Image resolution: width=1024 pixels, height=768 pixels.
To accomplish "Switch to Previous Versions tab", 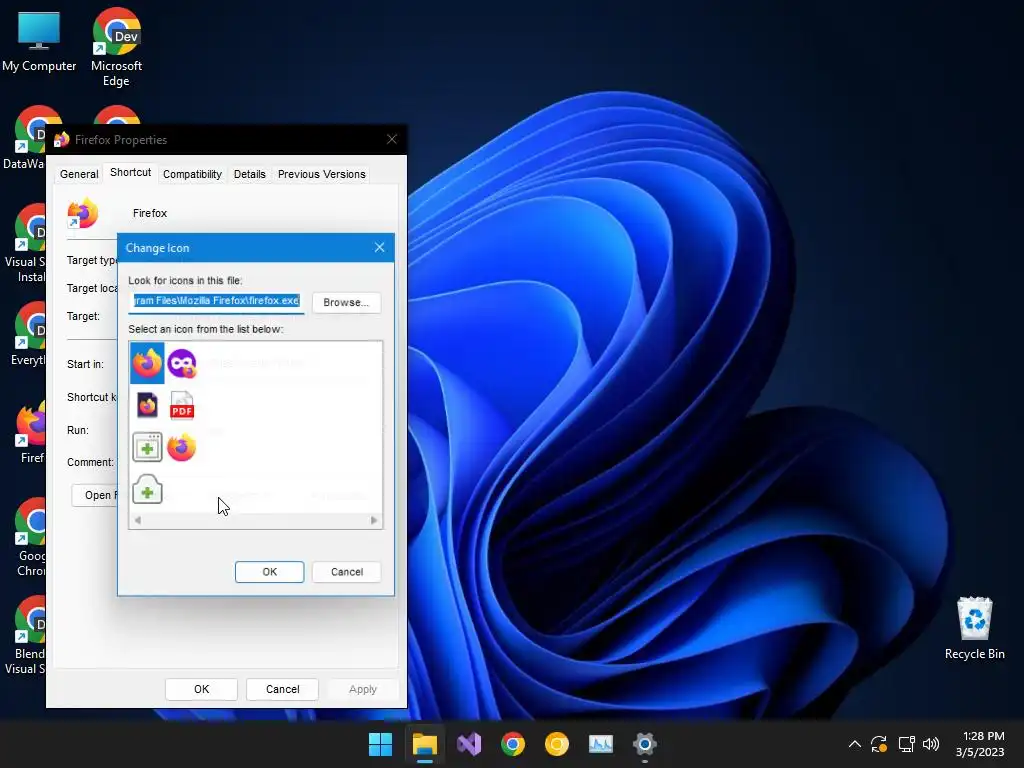I will tap(321, 174).
